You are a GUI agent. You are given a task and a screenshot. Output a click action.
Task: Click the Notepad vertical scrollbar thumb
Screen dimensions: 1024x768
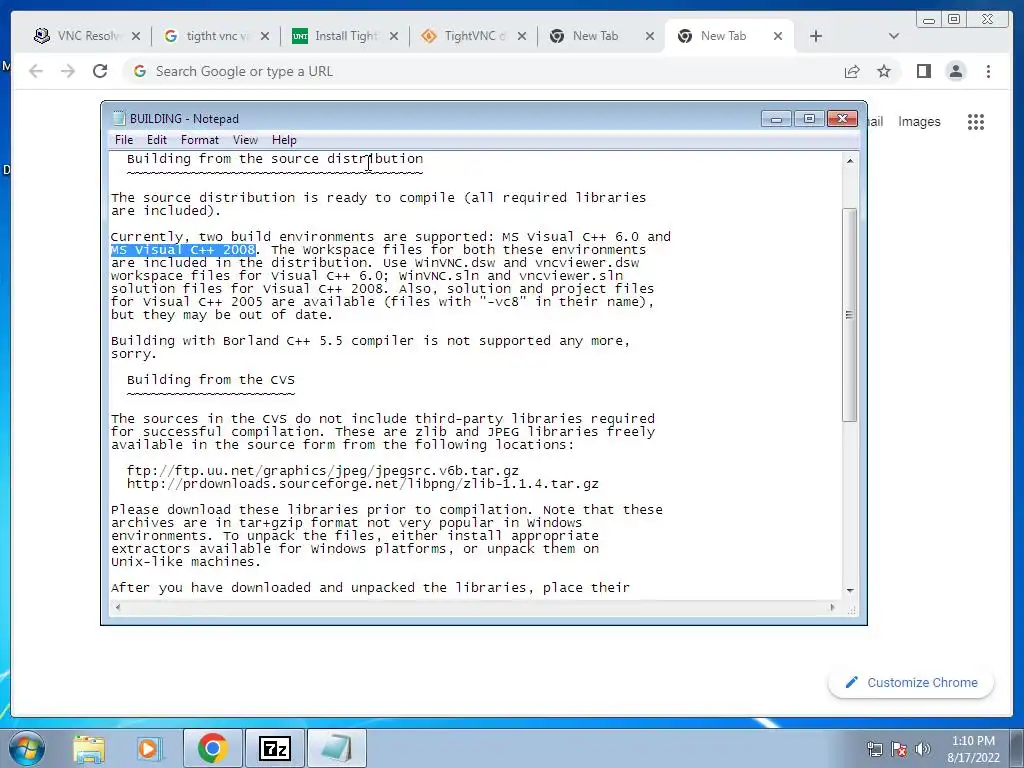click(849, 315)
